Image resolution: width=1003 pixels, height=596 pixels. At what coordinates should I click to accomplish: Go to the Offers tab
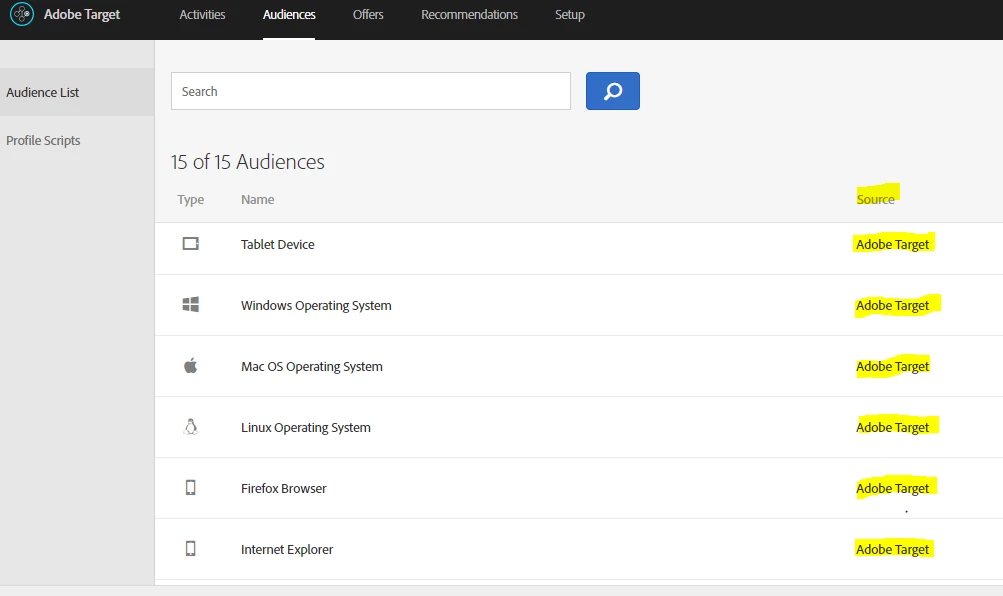(x=368, y=14)
